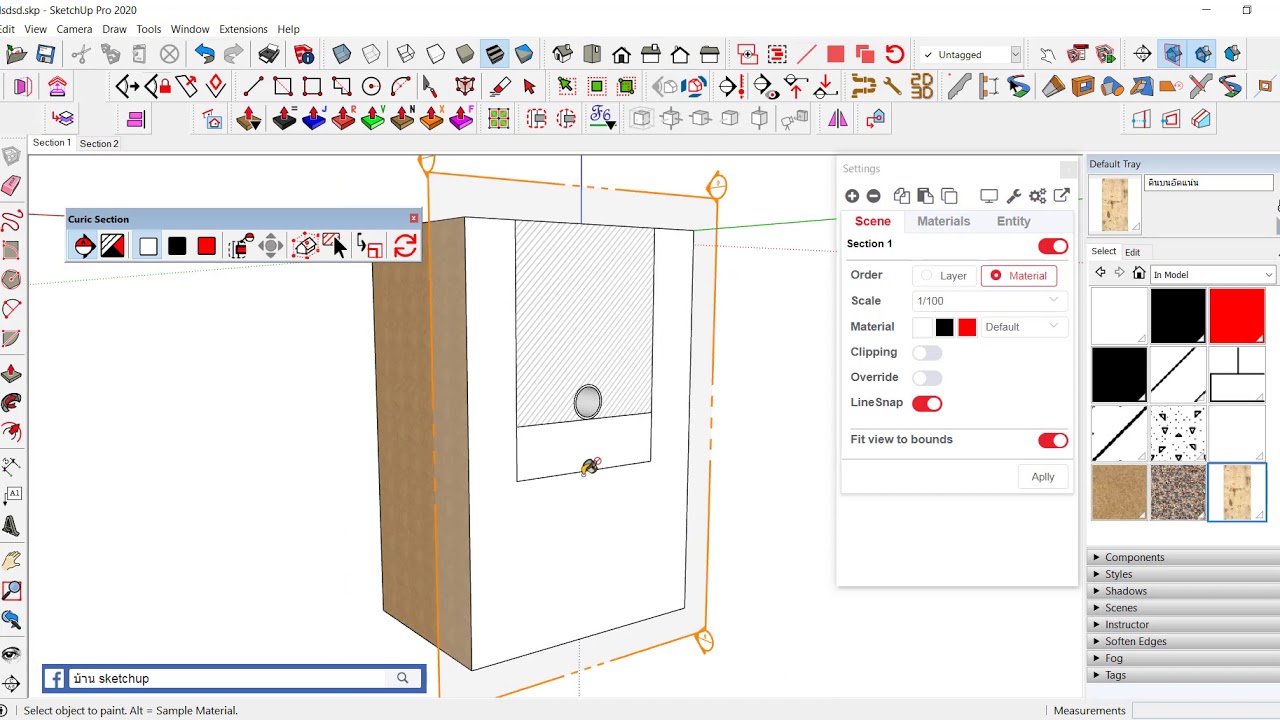Click the house Iso view icon
This screenshot has height=720, width=1280.
click(x=563, y=54)
